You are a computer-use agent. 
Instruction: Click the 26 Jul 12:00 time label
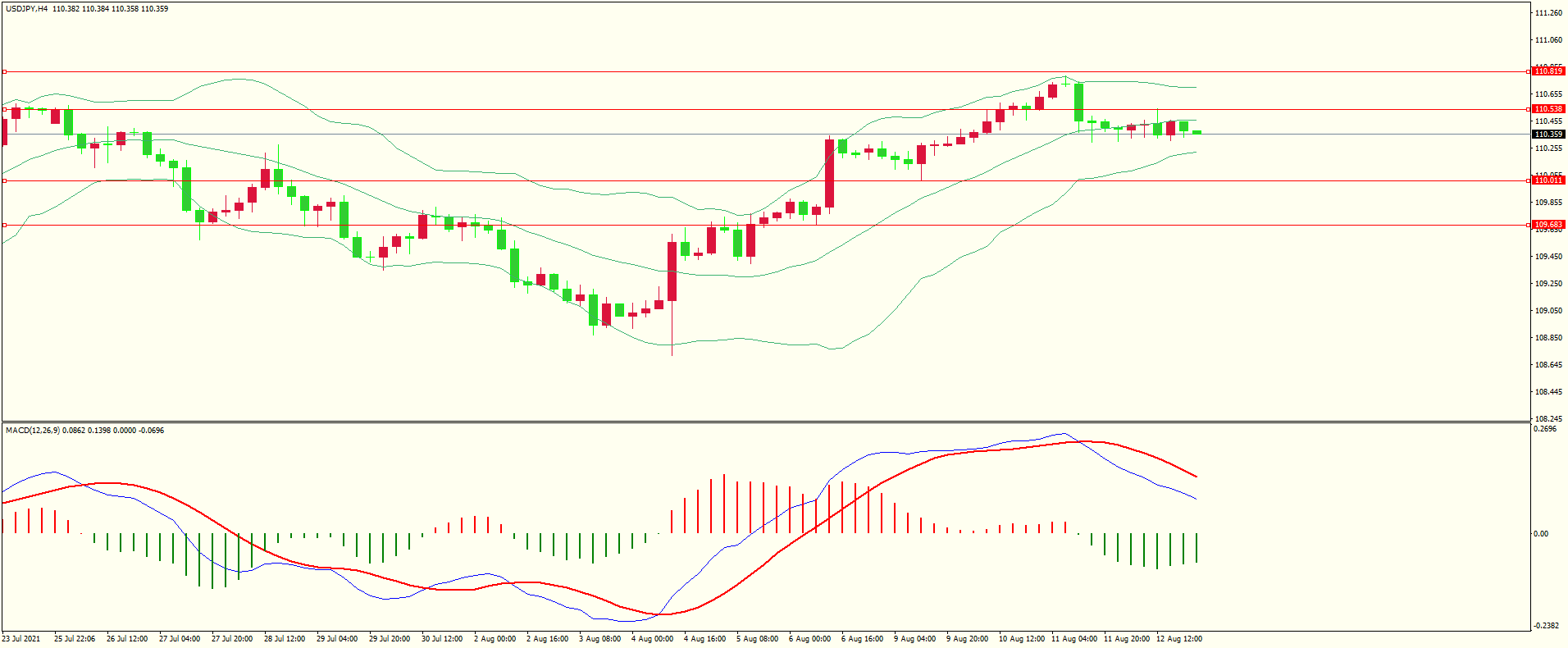127,639
